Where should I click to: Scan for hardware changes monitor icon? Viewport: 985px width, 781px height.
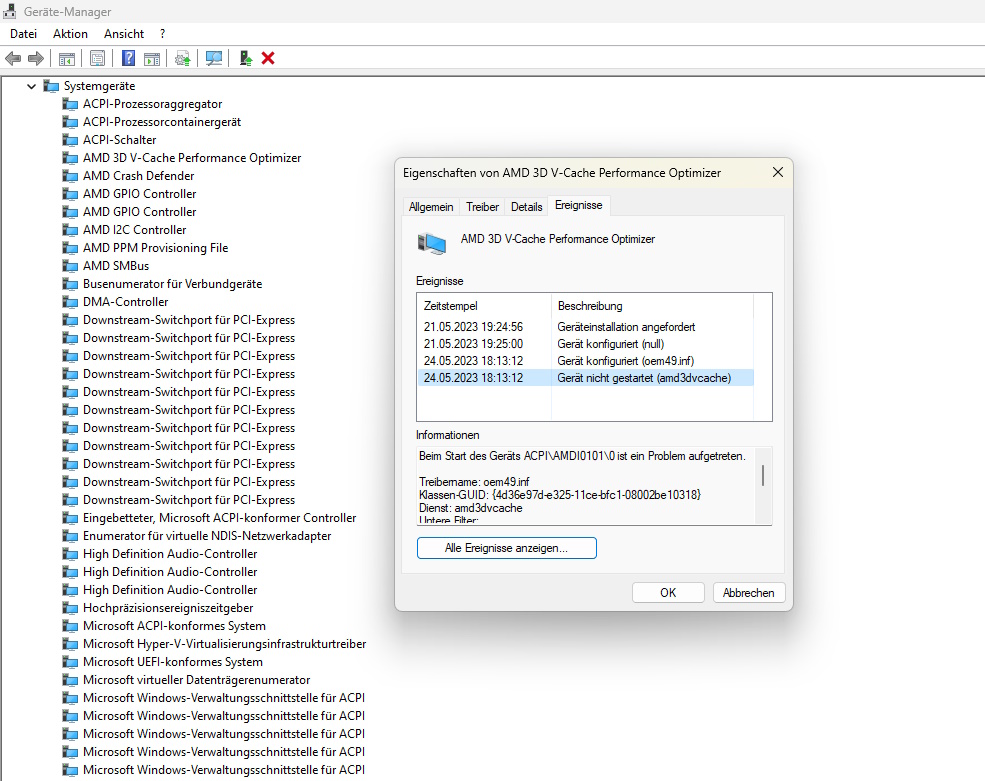tap(214, 58)
